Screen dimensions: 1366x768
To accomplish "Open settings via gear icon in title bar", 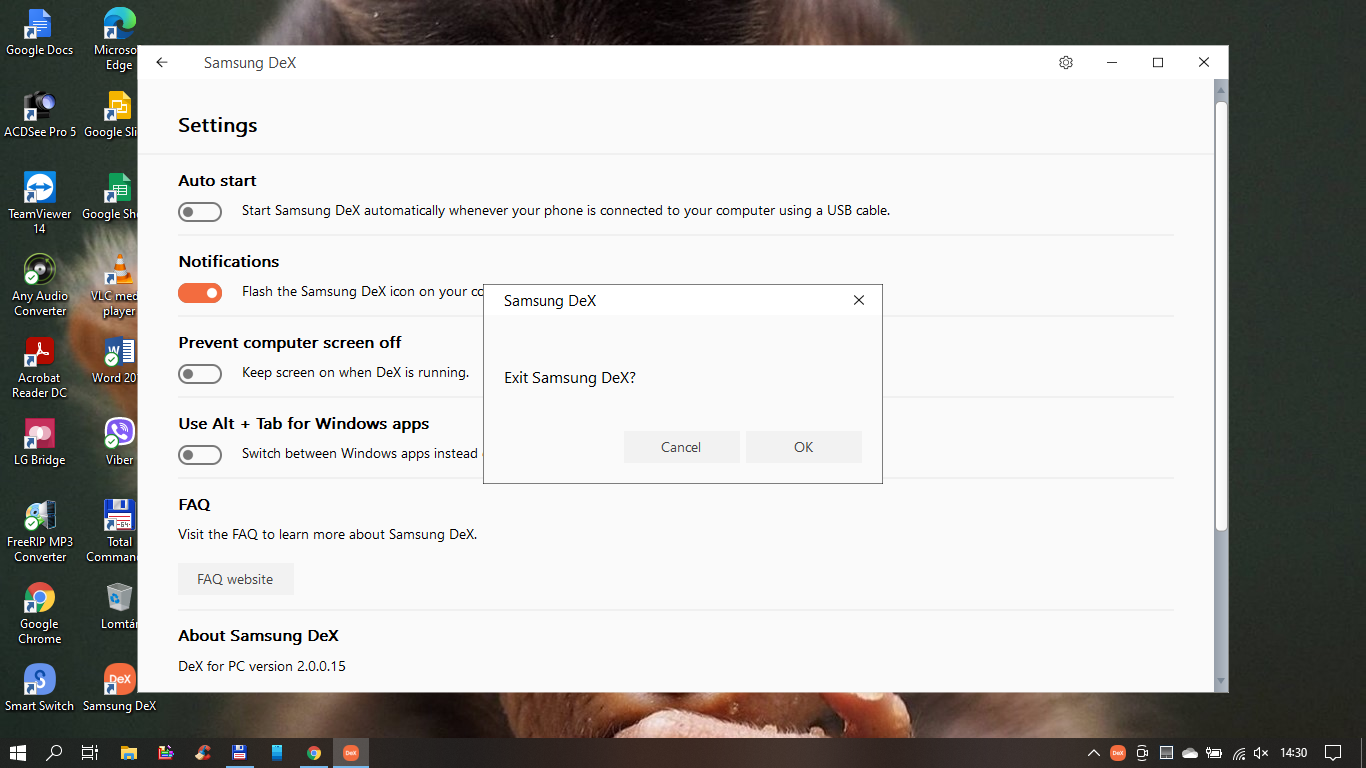I will tap(1066, 62).
